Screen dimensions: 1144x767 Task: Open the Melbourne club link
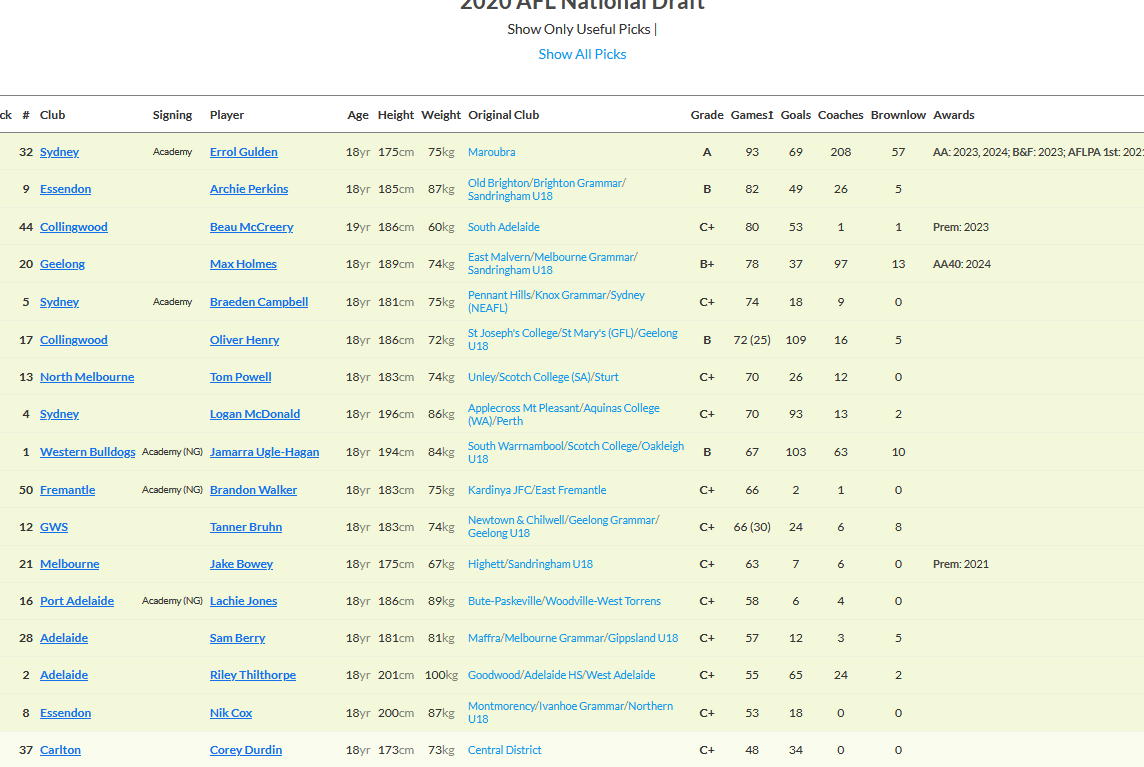69,564
